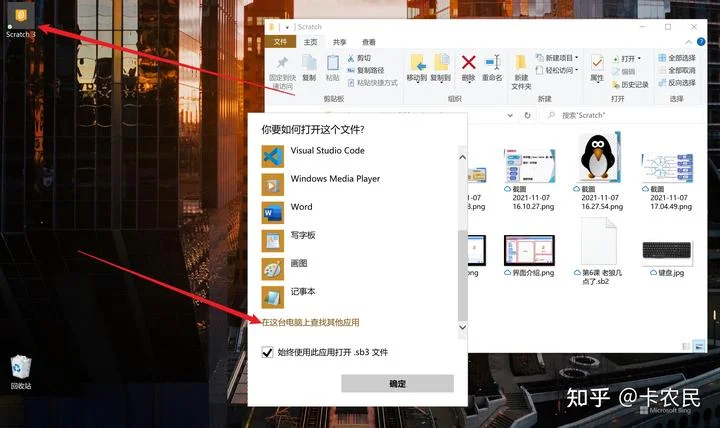Viewport: 720px width, 428px height.
Task: Open the Scratch 3 desktop shortcut
Action: pyautogui.click(x=21, y=21)
